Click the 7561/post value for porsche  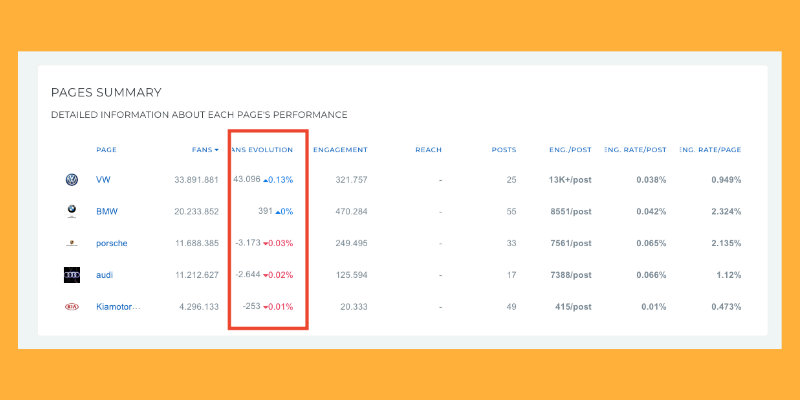571,243
